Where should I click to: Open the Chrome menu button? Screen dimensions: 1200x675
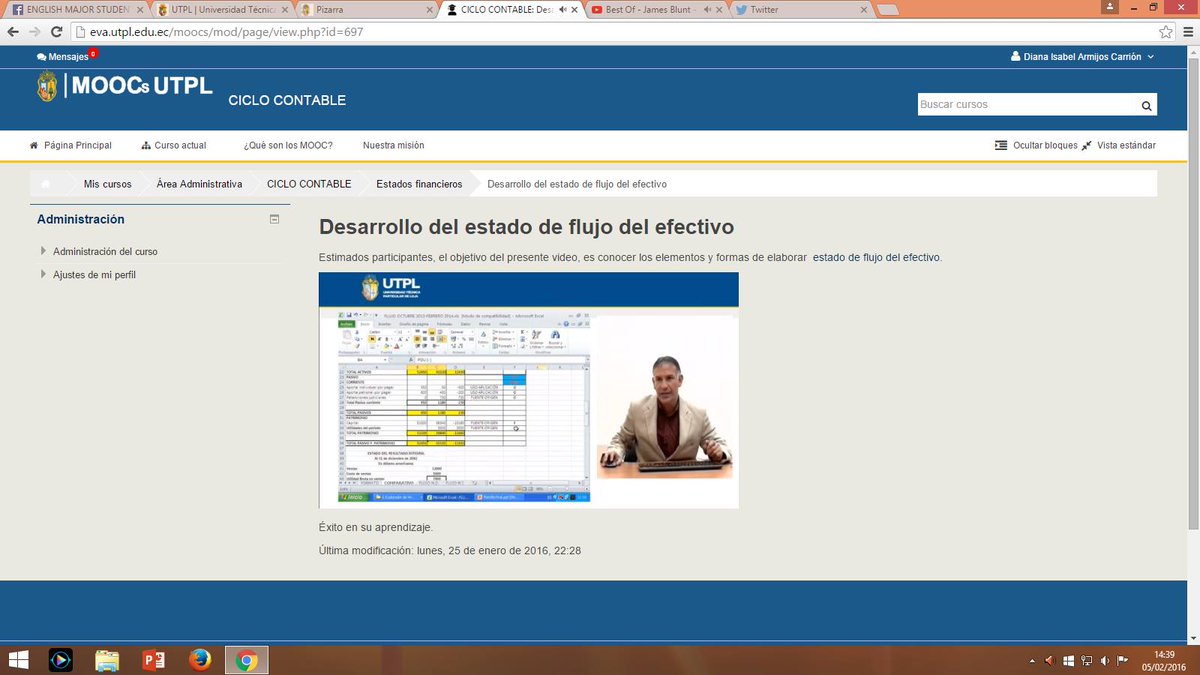(1187, 31)
